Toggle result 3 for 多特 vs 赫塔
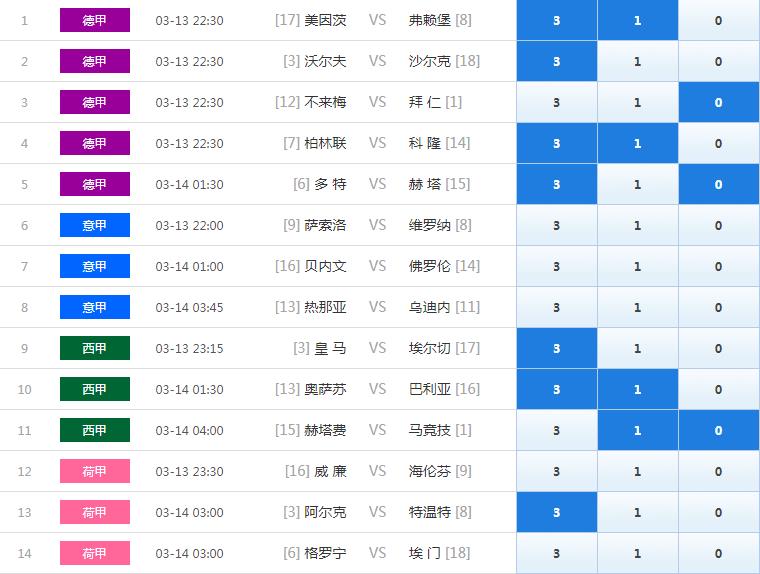 [x=556, y=184]
